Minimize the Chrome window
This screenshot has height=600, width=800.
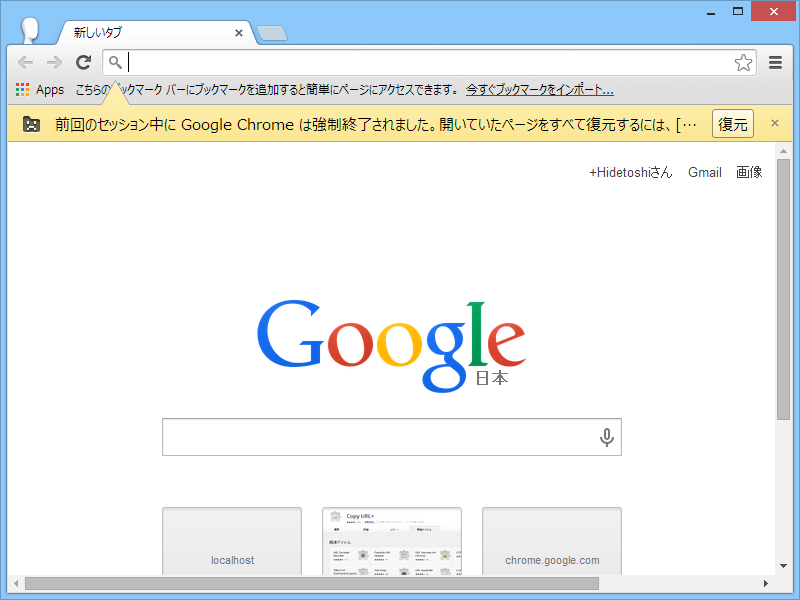[711, 12]
